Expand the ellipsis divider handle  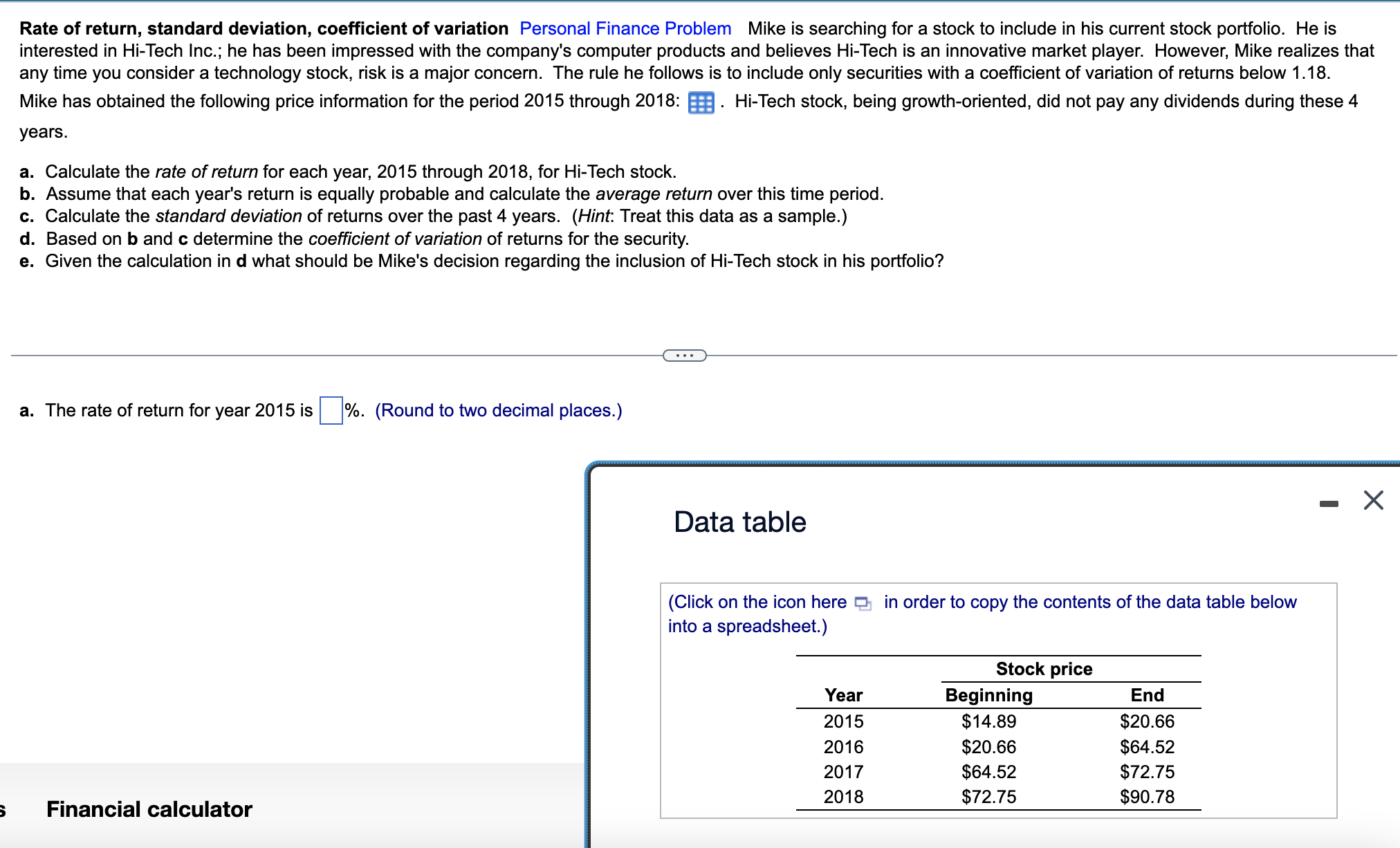[684, 356]
